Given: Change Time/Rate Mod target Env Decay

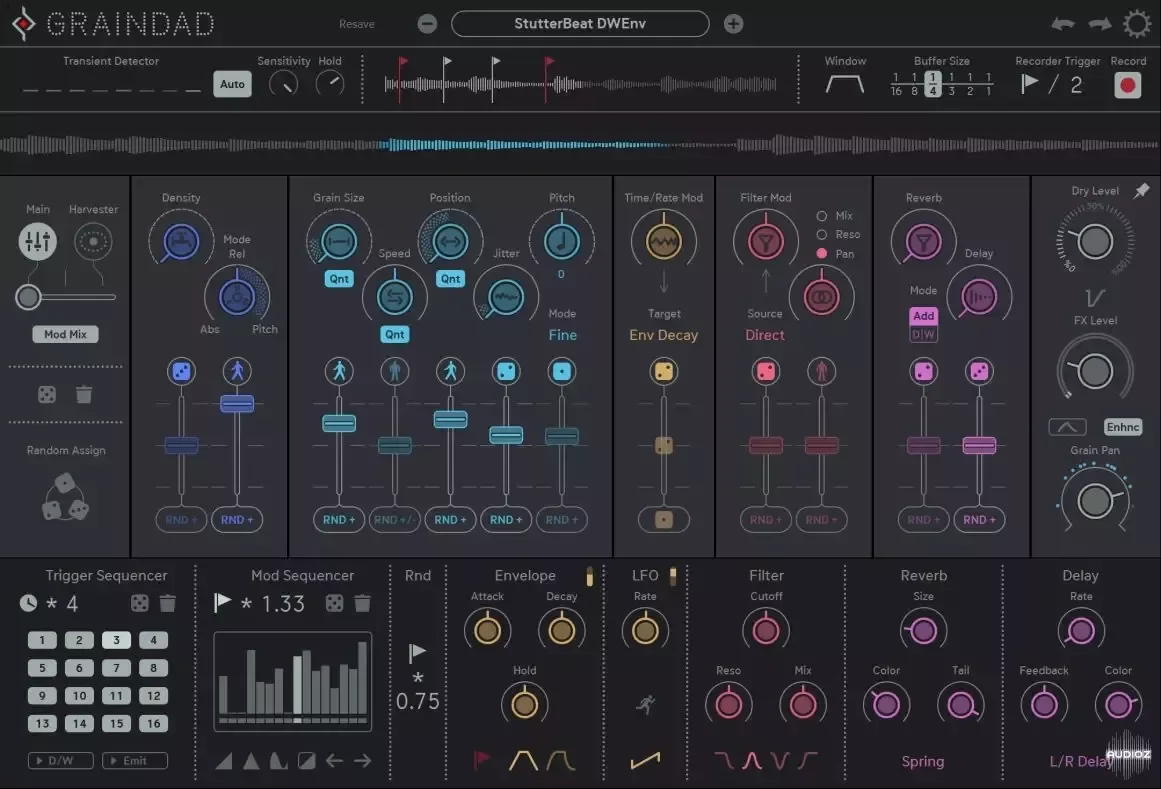Looking at the screenshot, I should click(663, 335).
